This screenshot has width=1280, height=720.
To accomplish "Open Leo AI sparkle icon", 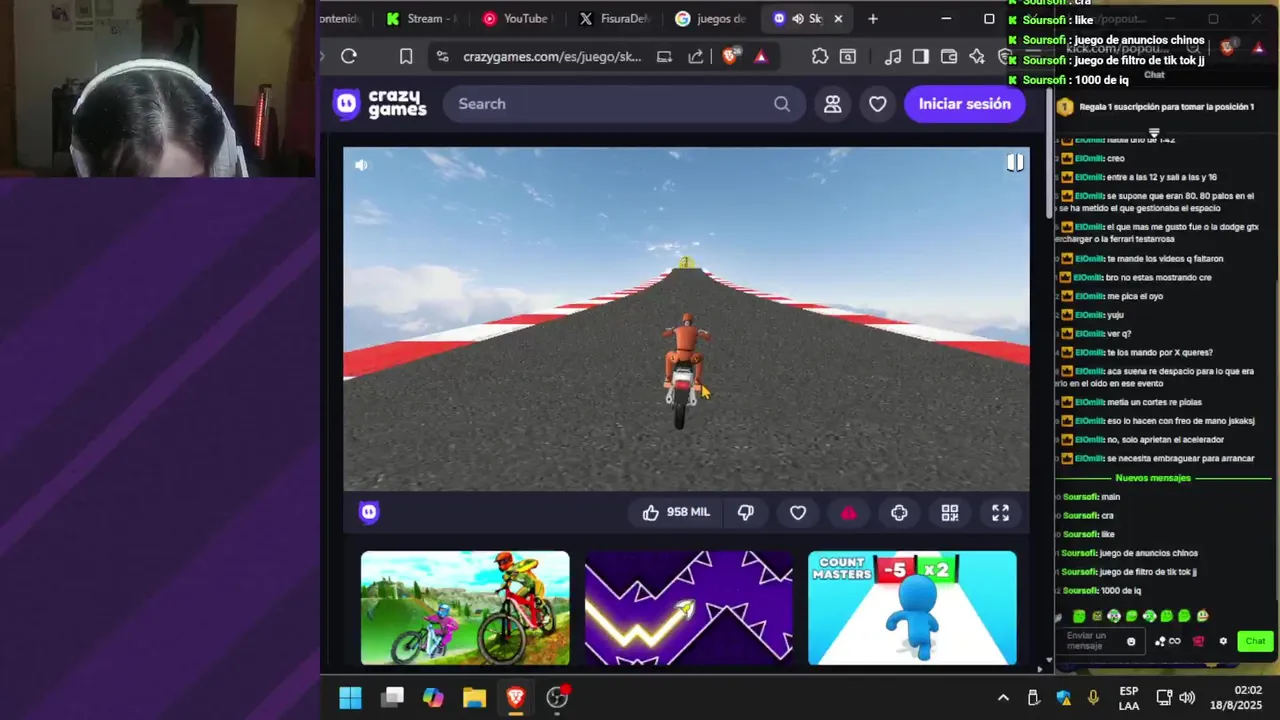I will (x=977, y=57).
